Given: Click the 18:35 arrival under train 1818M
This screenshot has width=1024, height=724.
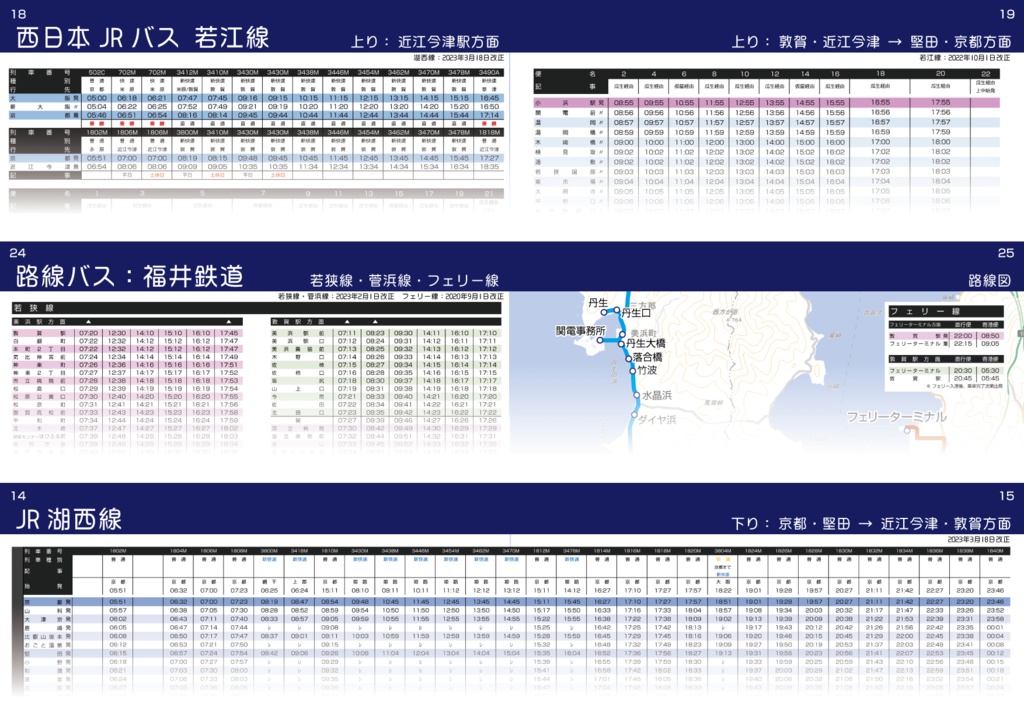Looking at the screenshot, I should (x=489, y=166).
